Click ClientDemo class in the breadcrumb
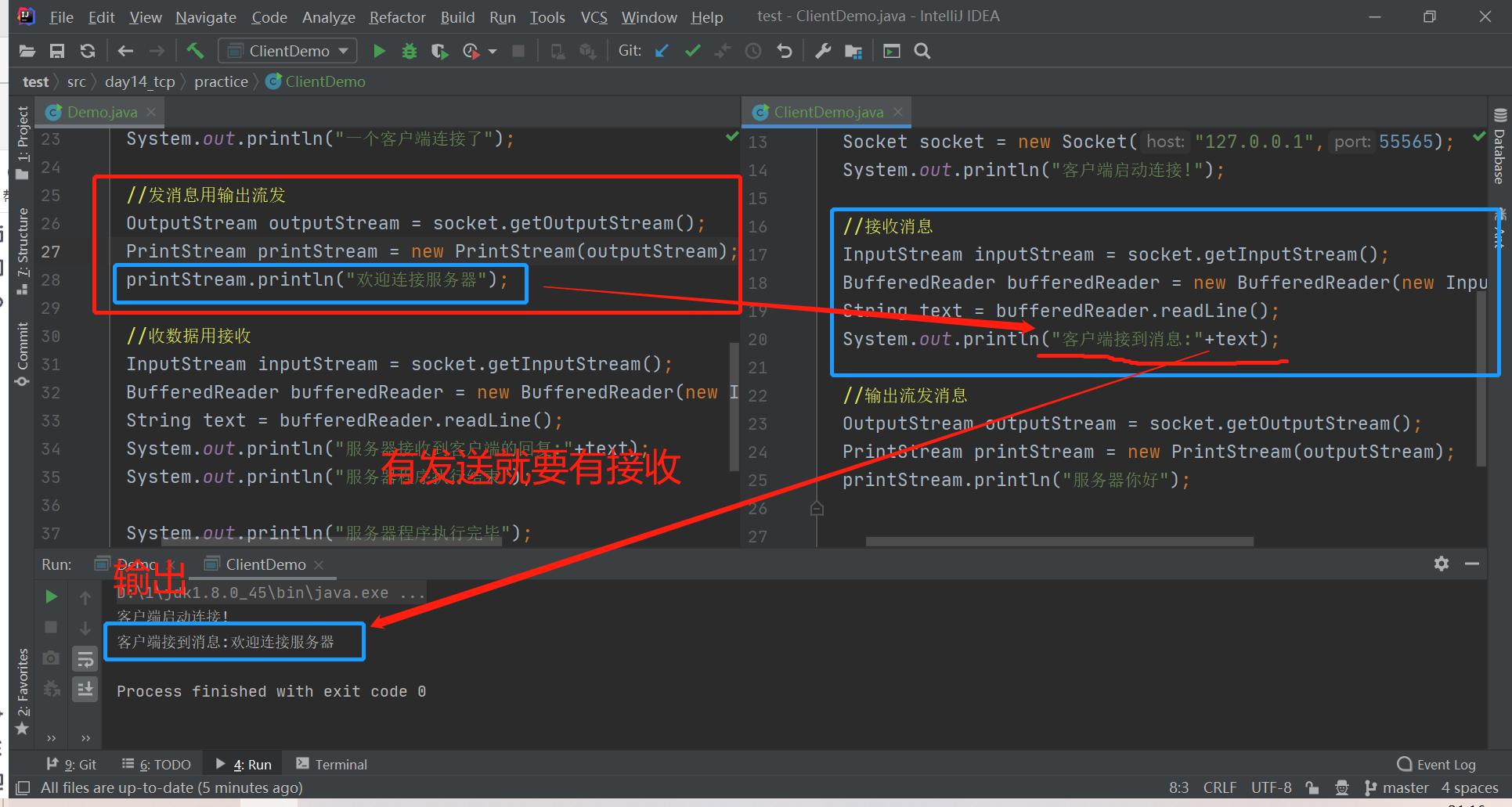Image resolution: width=1512 pixels, height=807 pixels. coord(316,81)
